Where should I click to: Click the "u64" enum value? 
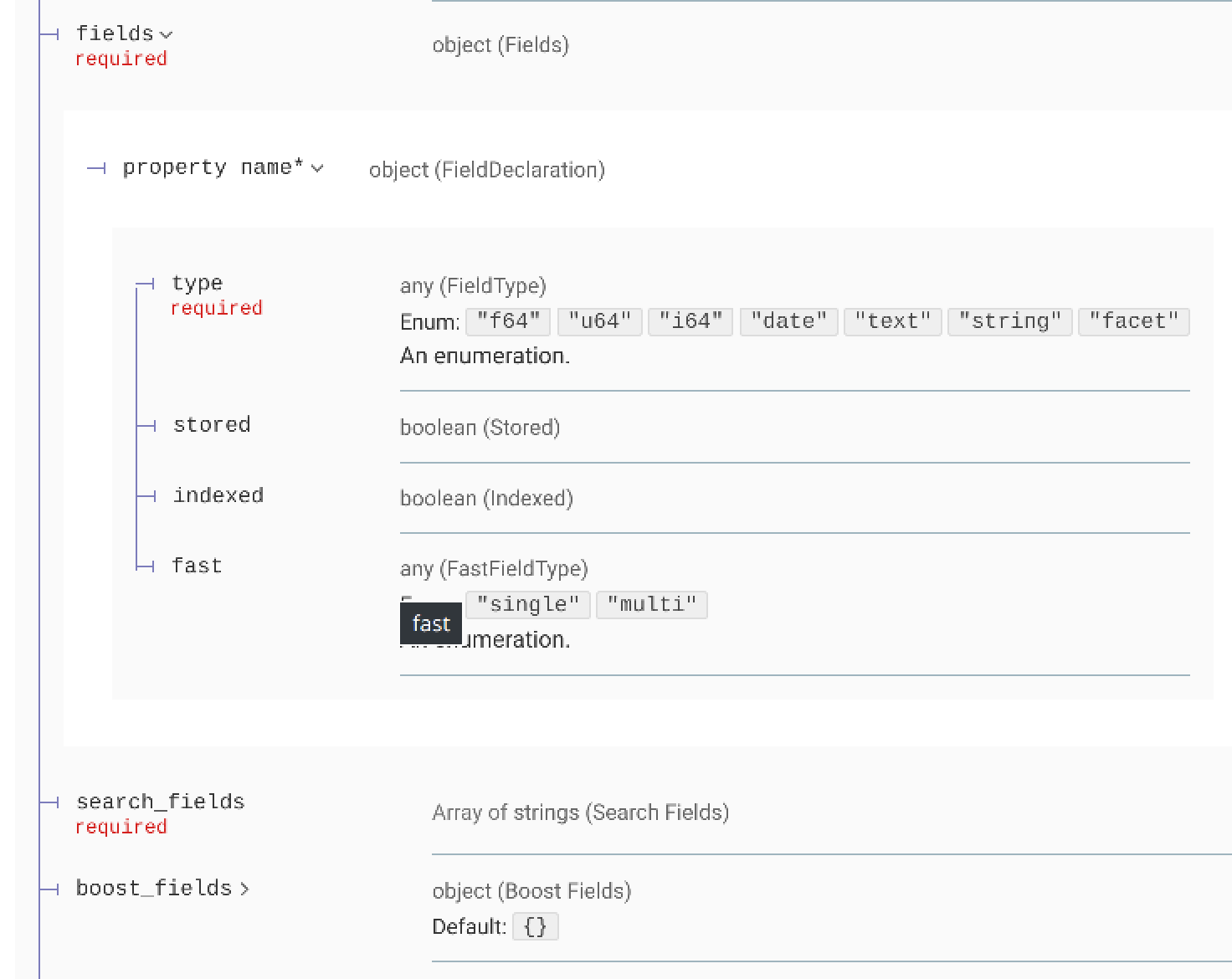click(599, 321)
